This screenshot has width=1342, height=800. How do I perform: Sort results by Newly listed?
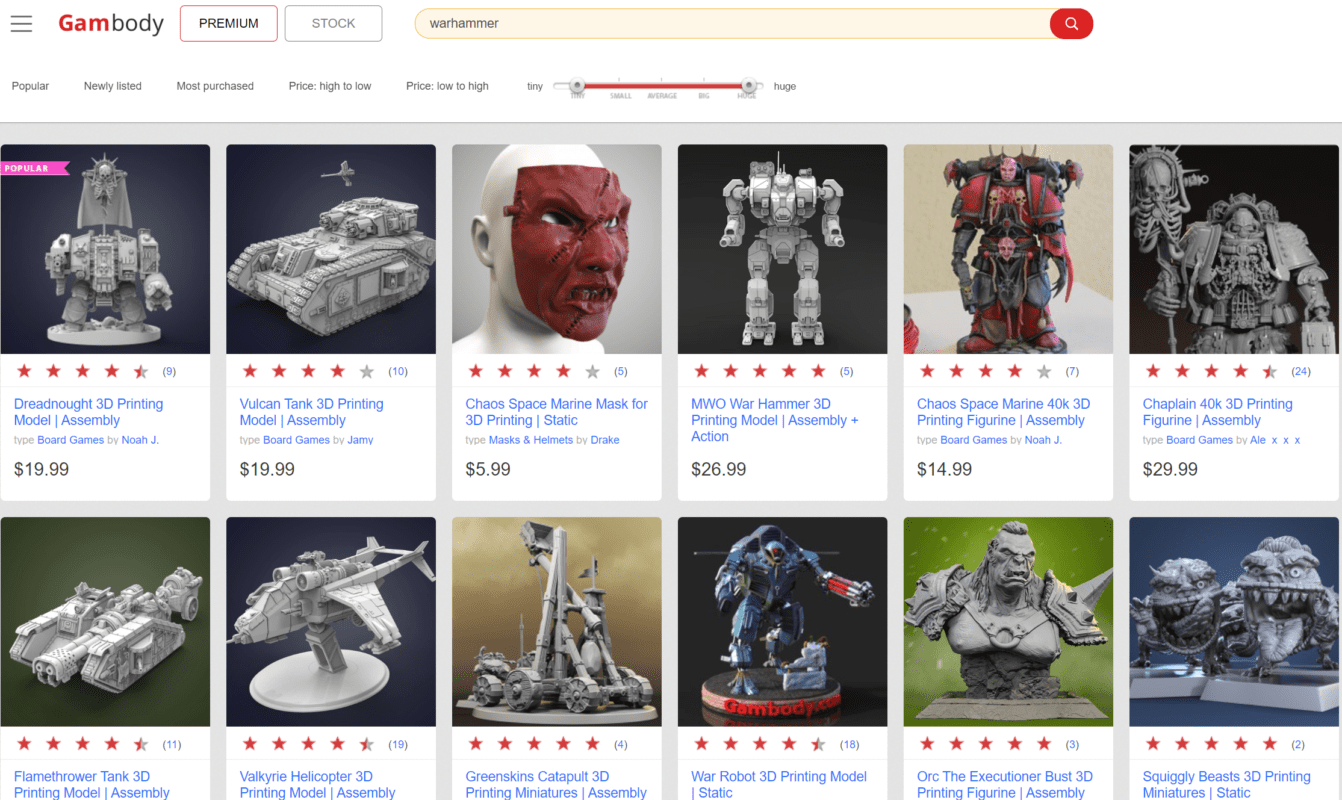113,86
